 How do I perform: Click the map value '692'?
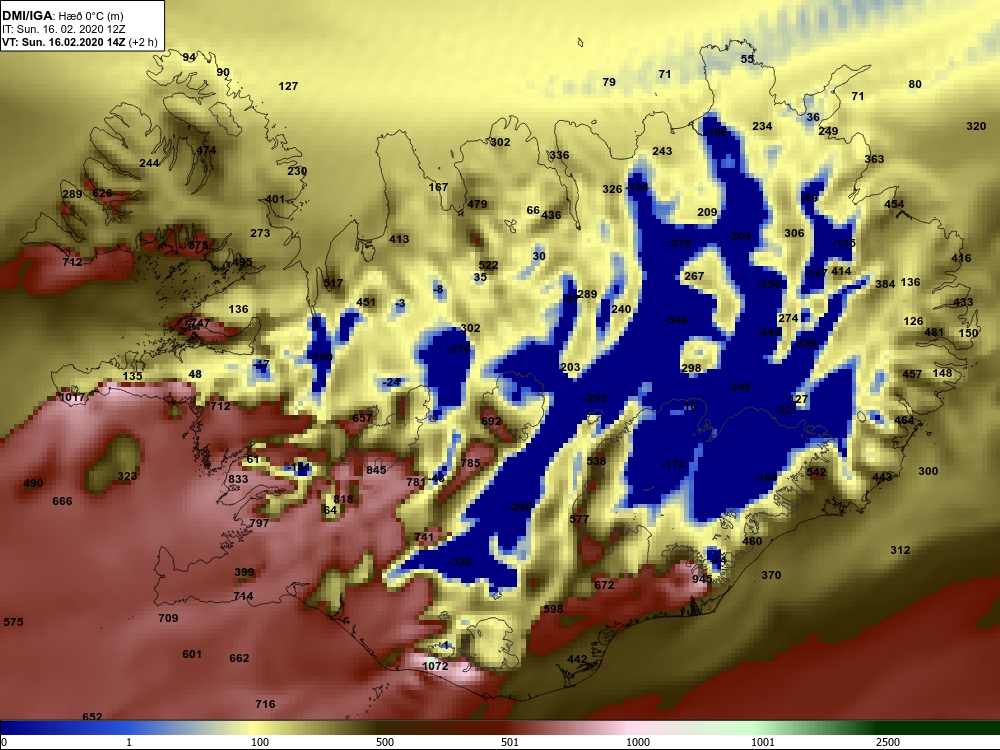click(491, 422)
